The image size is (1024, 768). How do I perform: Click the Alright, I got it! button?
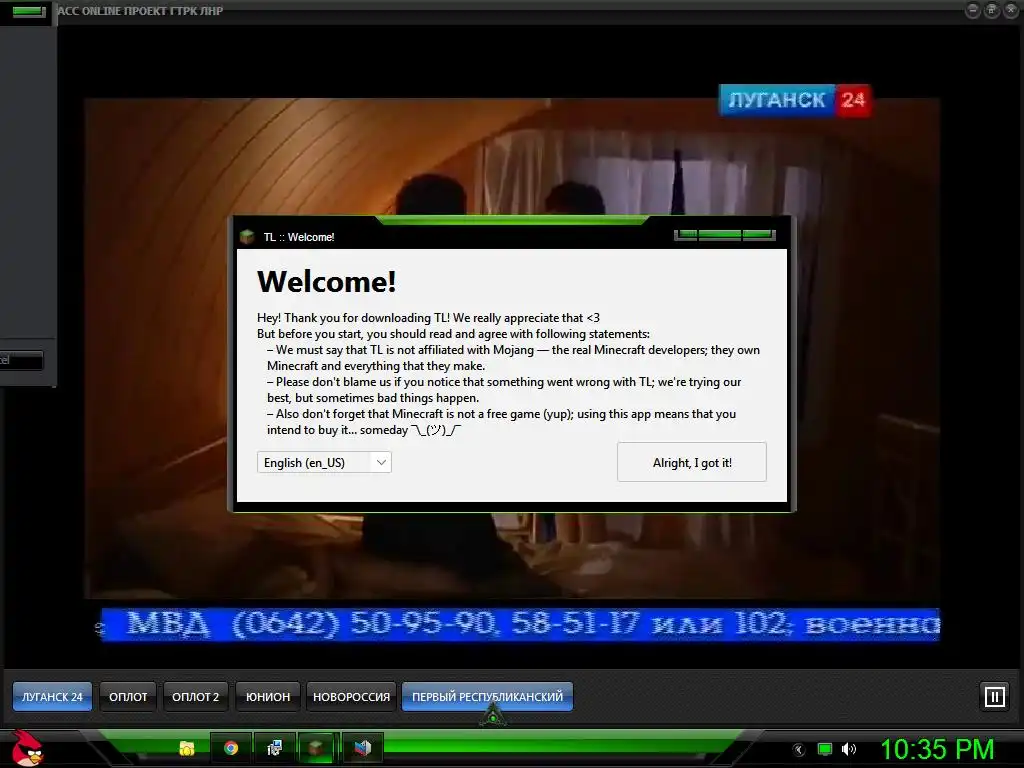pyautogui.click(x=692, y=462)
